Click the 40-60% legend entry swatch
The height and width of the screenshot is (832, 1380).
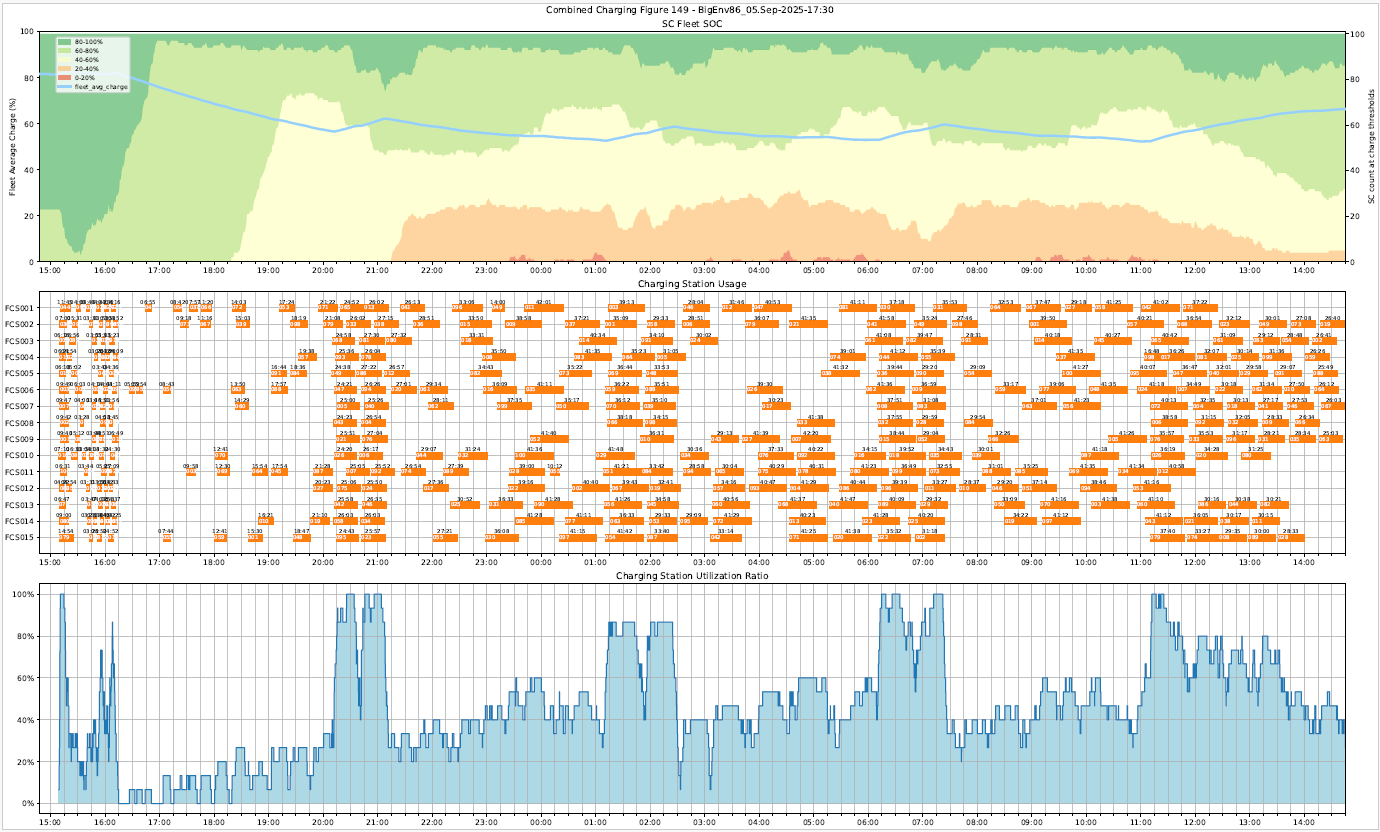coord(65,59)
